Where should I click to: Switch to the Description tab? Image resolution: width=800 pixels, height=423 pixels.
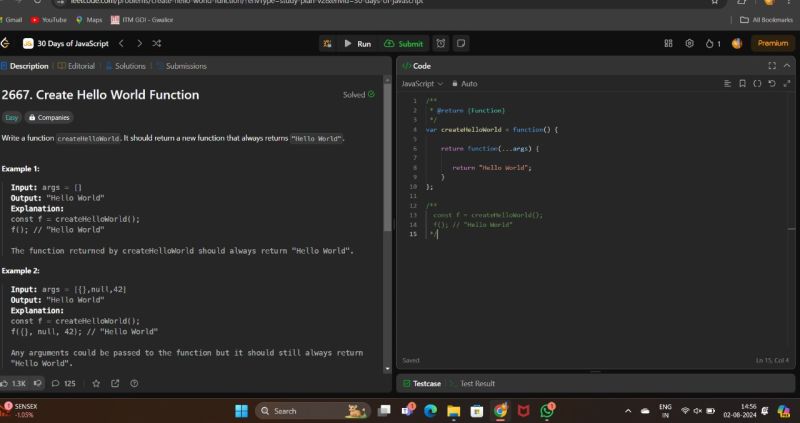tap(24, 66)
